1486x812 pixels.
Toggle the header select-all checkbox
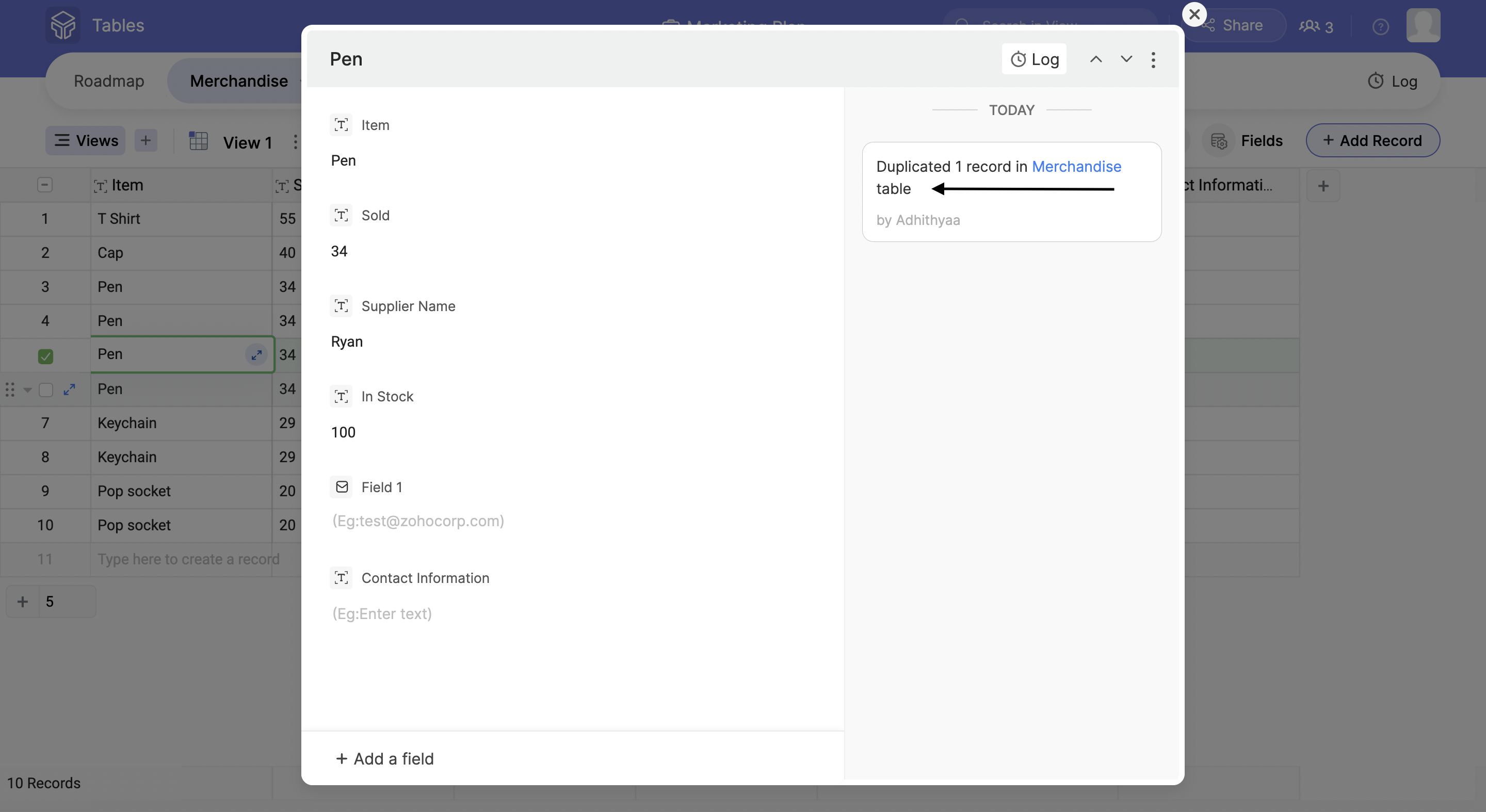pyautogui.click(x=44, y=185)
